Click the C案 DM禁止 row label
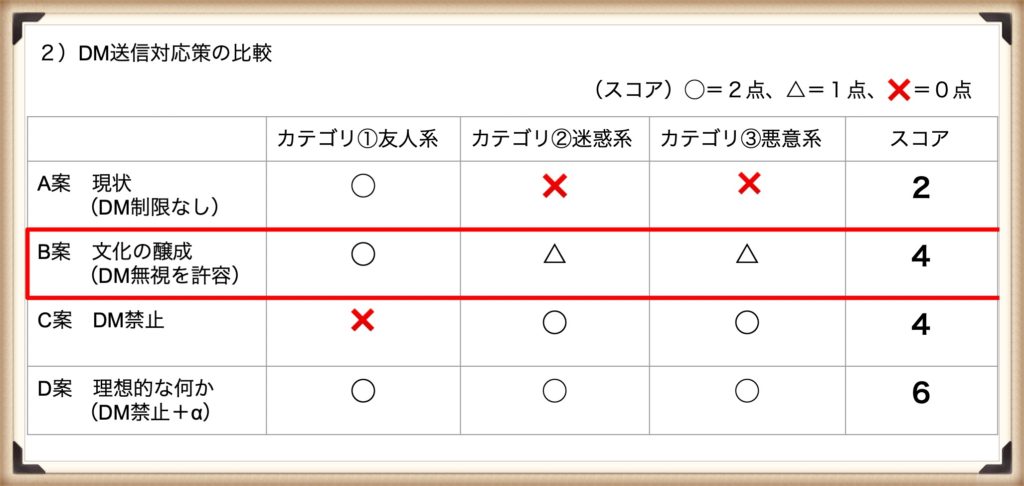 point(101,321)
